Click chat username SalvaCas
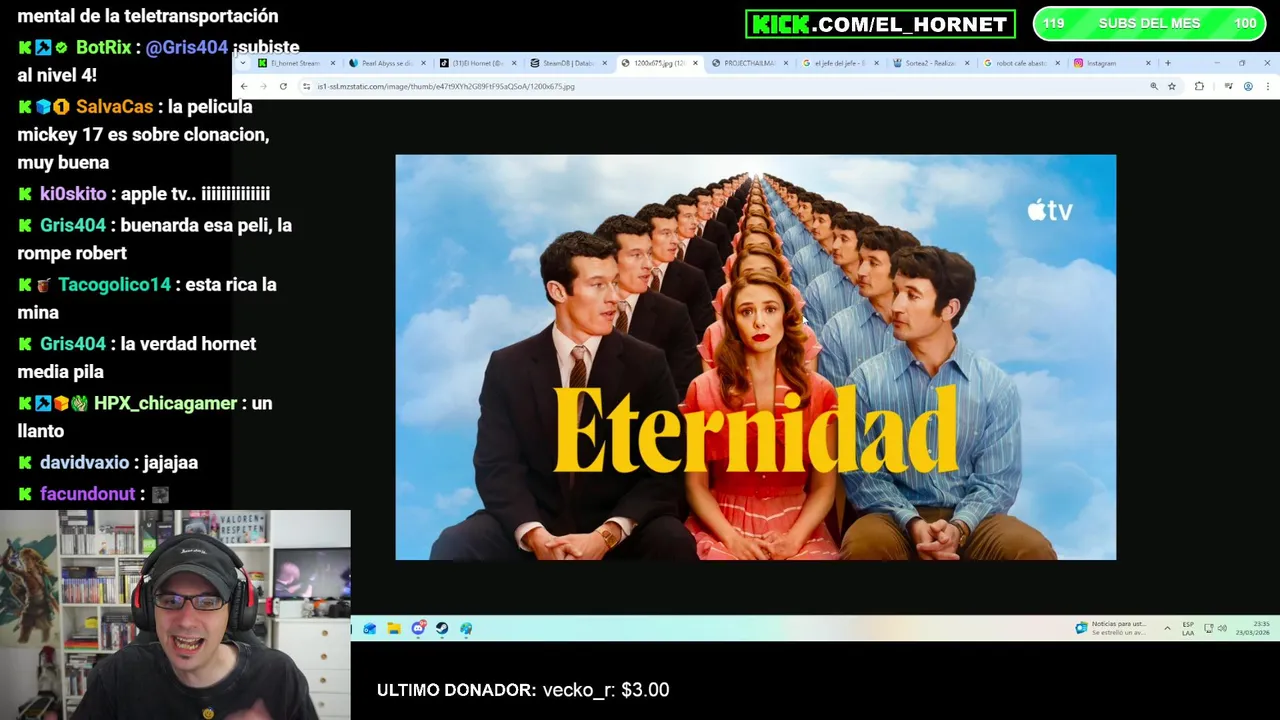The width and height of the screenshot is (1280, 720). [x=115, y=106]
